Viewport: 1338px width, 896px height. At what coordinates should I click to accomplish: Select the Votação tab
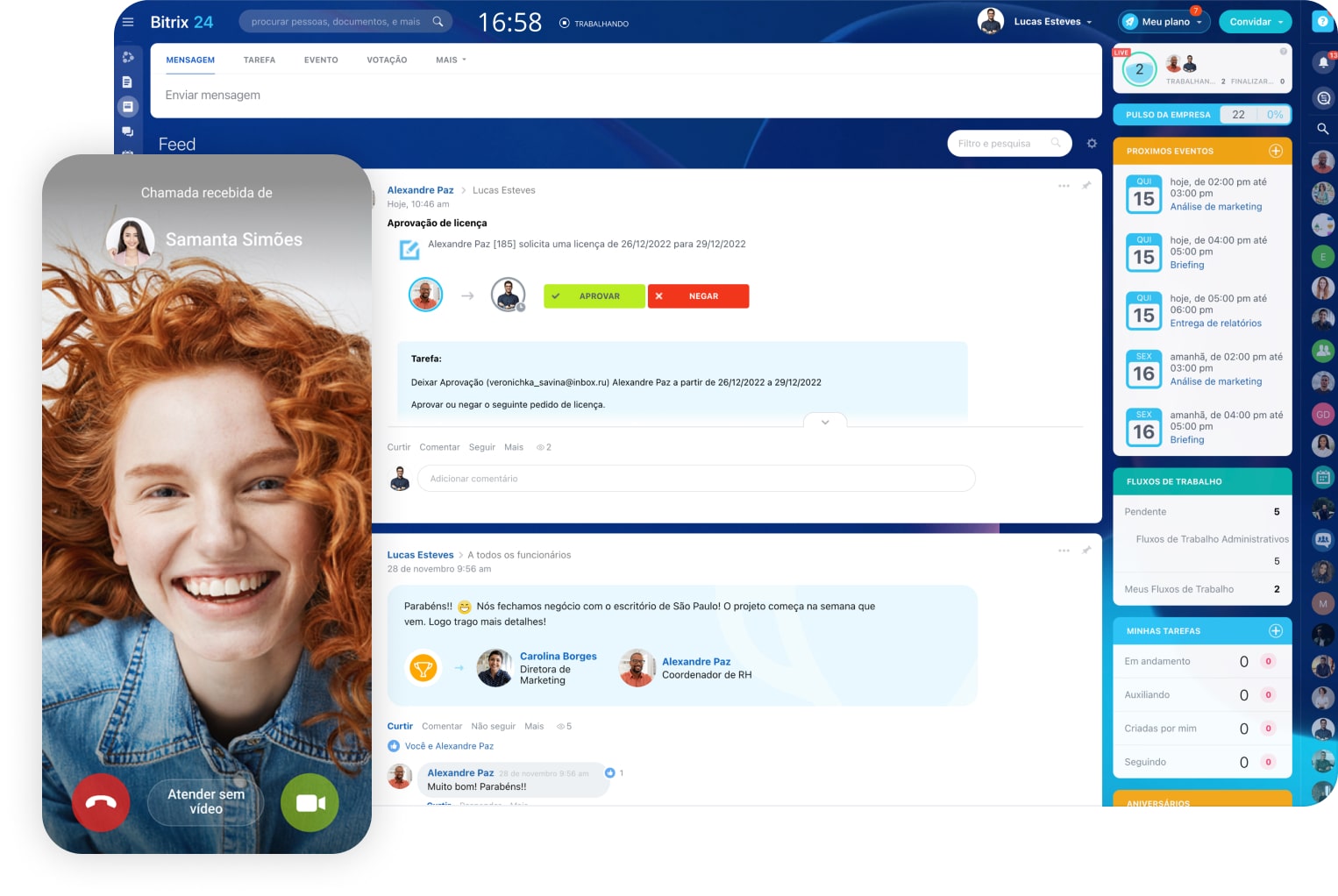coord(387,60)
